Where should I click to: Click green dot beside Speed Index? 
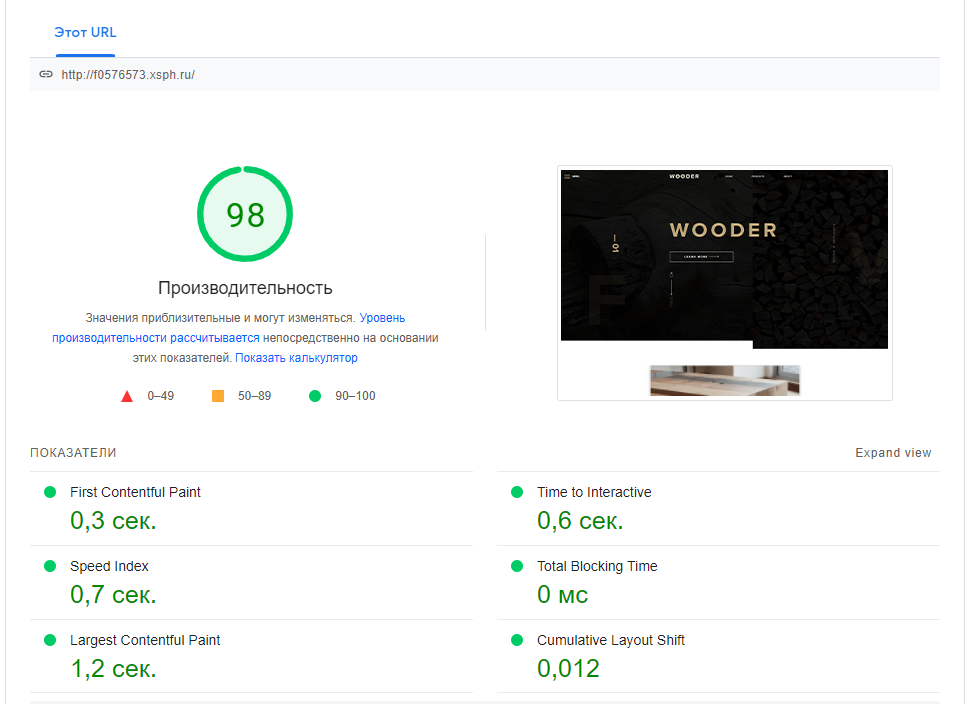pyautogui.click(x=50, y=566)
